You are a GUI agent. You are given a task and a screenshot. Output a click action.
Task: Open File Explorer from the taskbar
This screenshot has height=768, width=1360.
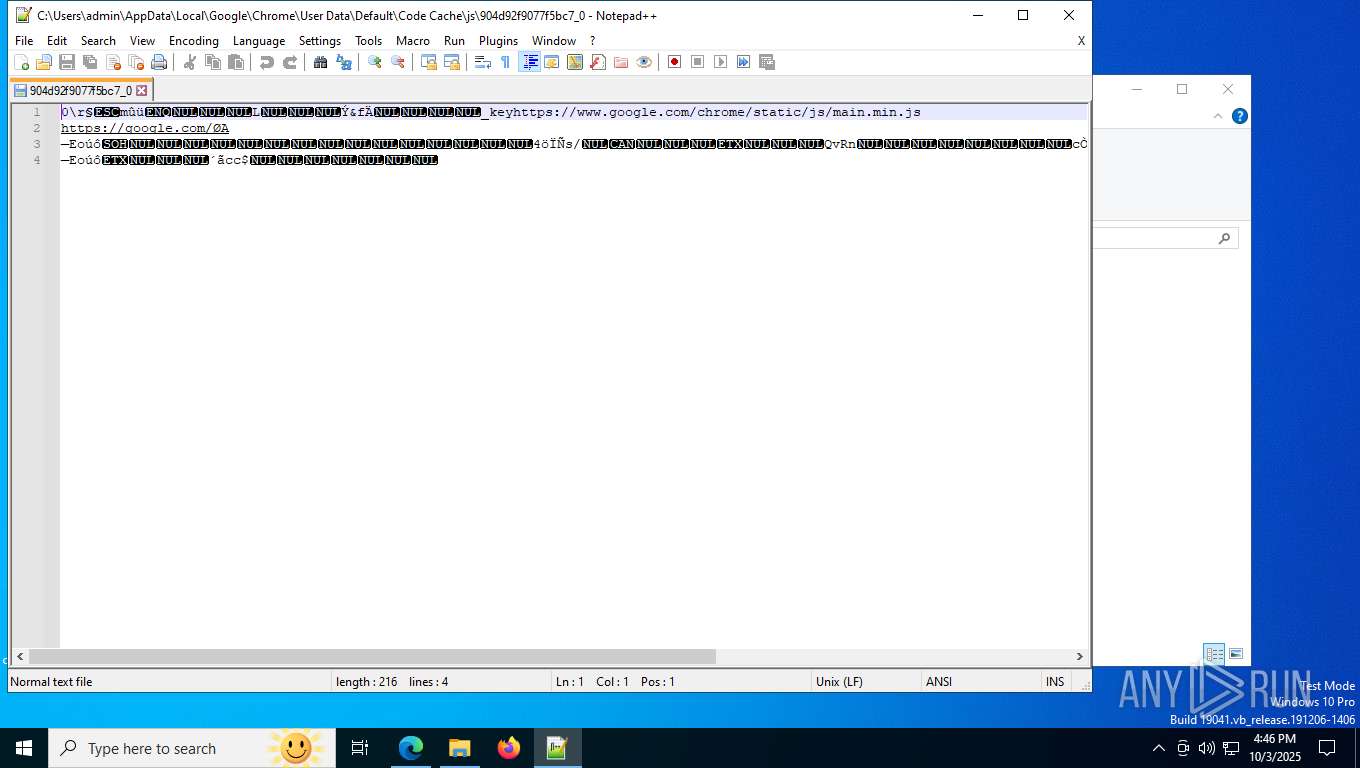459,748
